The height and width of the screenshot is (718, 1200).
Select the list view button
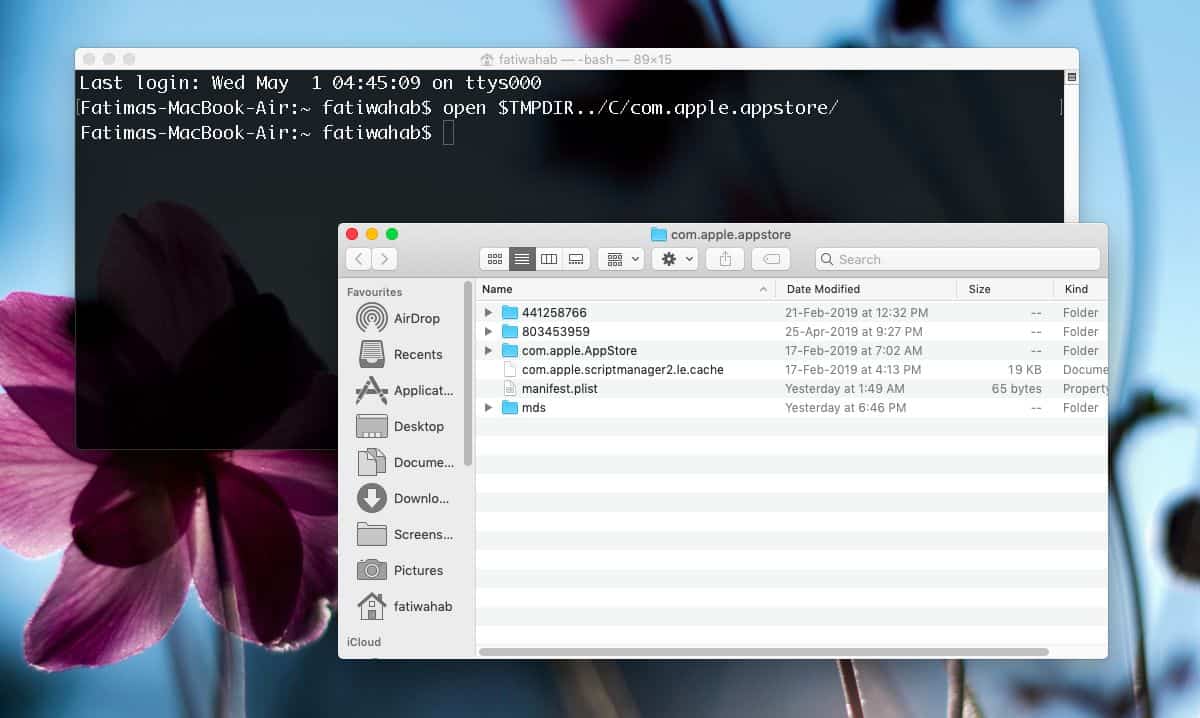click(522, 259)
